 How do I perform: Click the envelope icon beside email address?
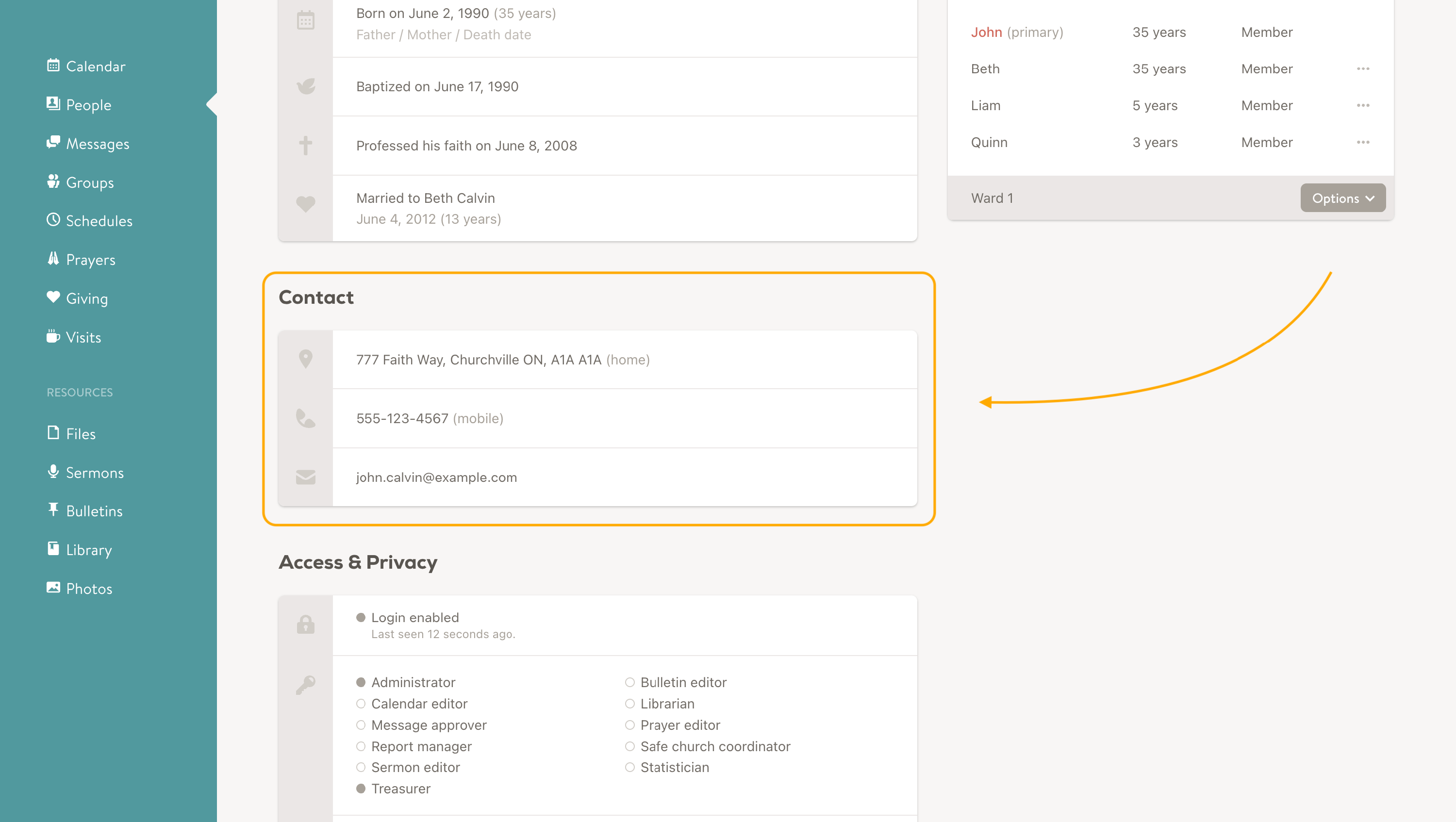[x=305, y=477]
